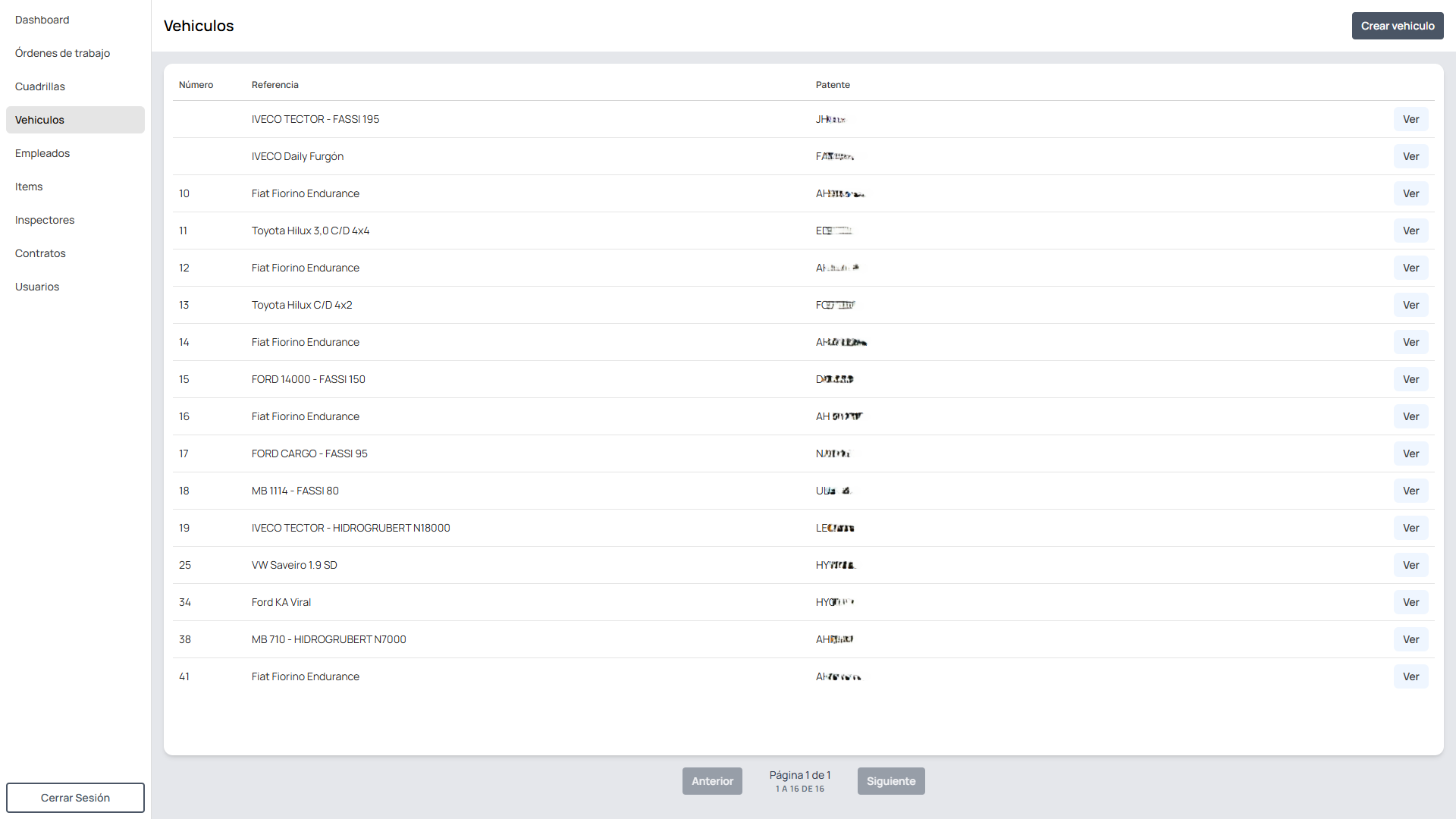Click Ver for vehicle number 10
Viewport: 1456px width, 819px height.
1410,193
